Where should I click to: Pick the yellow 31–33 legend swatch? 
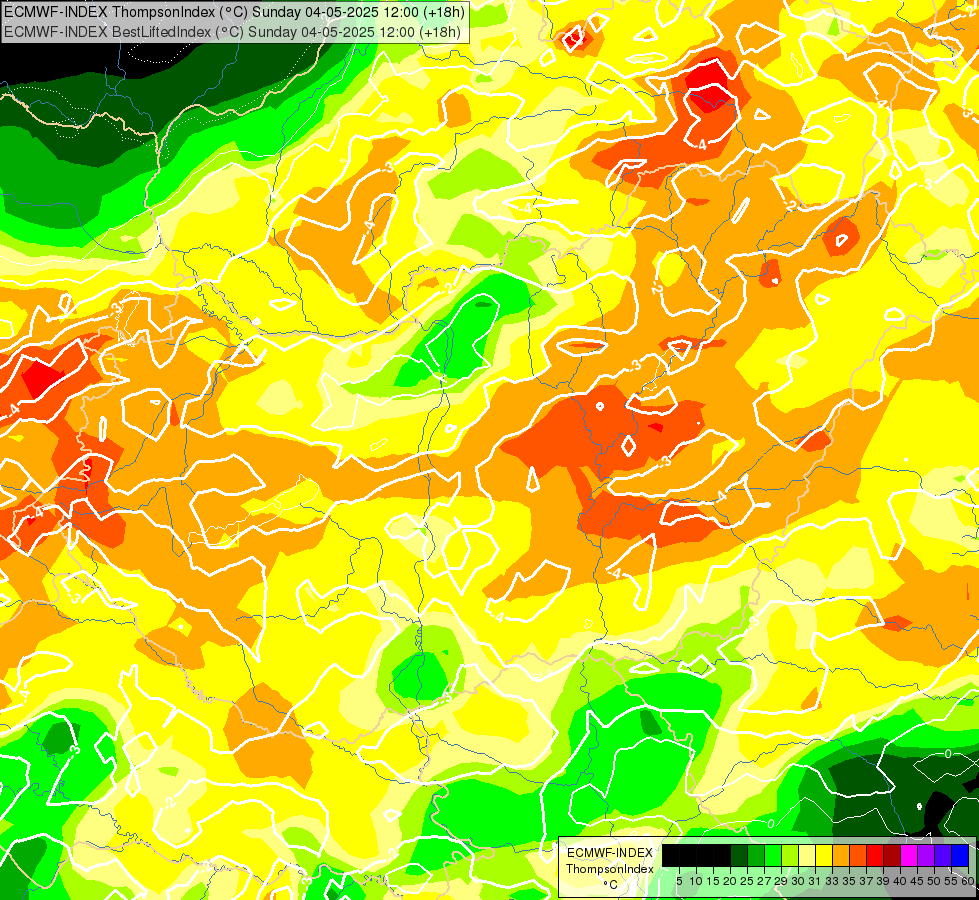coord(824,856)
